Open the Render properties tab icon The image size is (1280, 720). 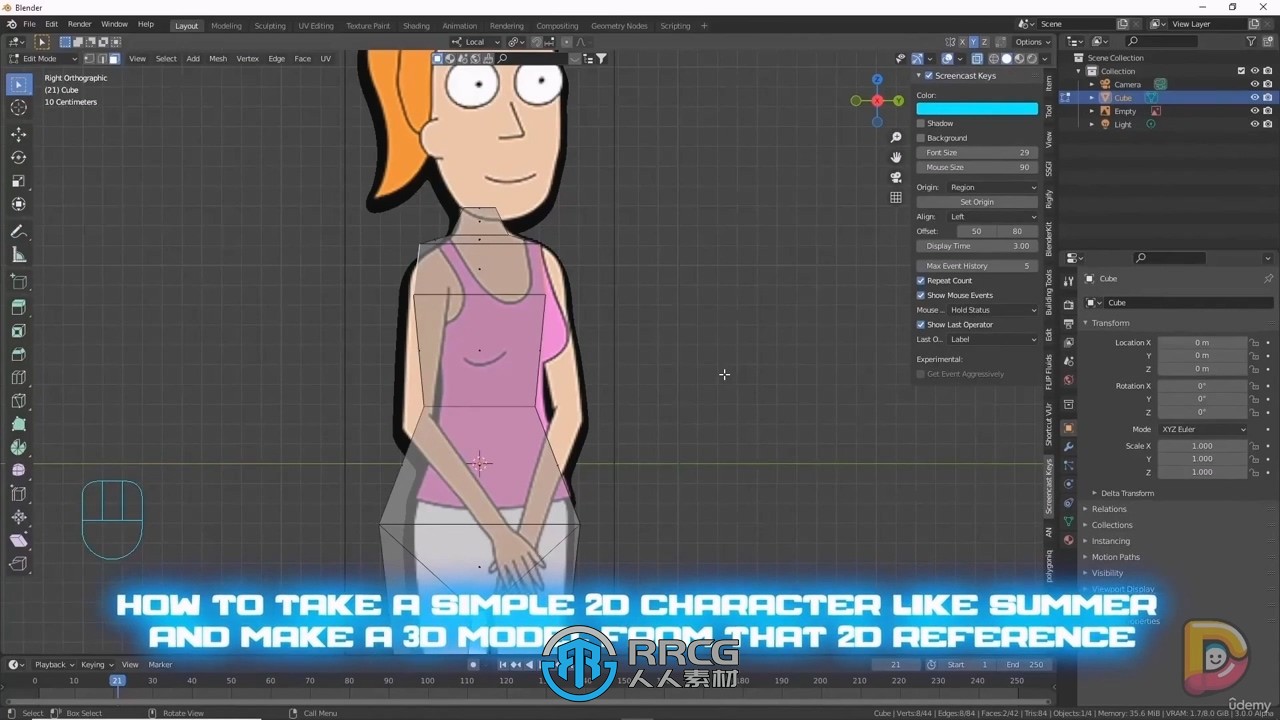tap(1068, 304)
